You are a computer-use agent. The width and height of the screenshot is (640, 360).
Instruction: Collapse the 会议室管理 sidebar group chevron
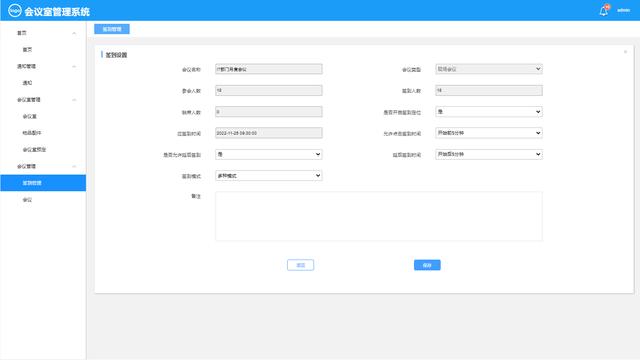coord(74,100)
